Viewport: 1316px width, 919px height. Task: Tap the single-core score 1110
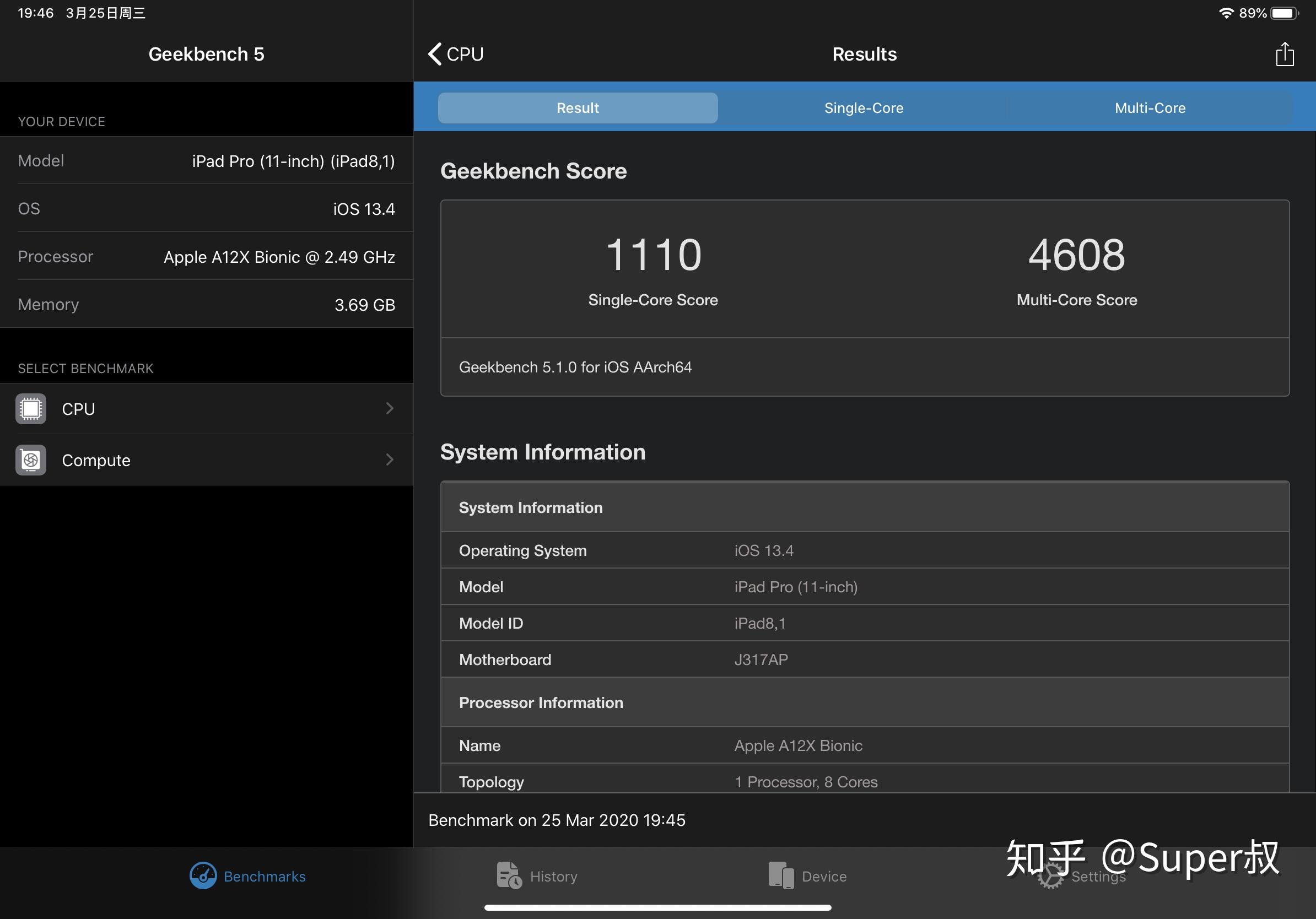(654, 255)
